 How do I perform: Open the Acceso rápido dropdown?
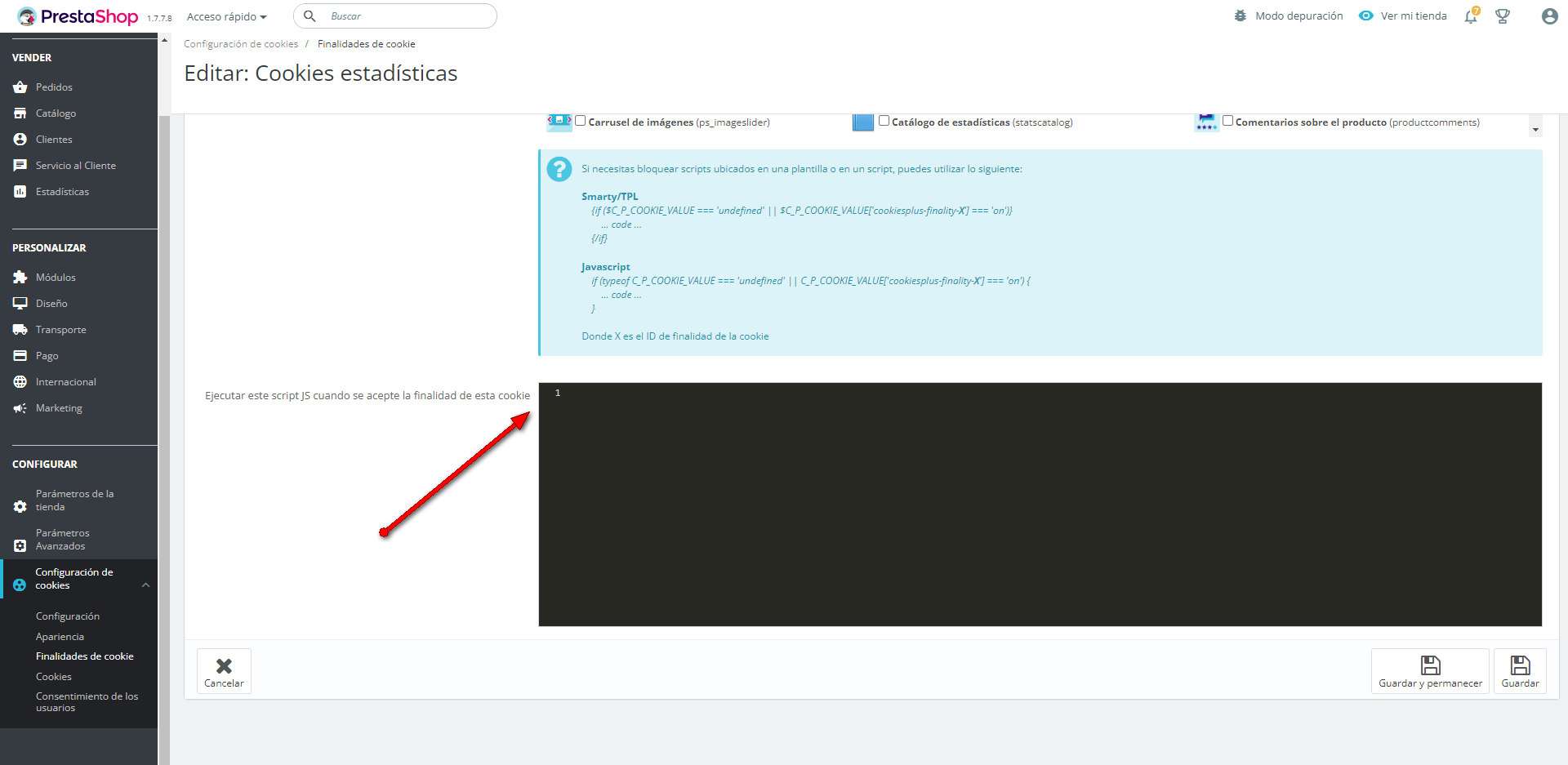[227, 16]
